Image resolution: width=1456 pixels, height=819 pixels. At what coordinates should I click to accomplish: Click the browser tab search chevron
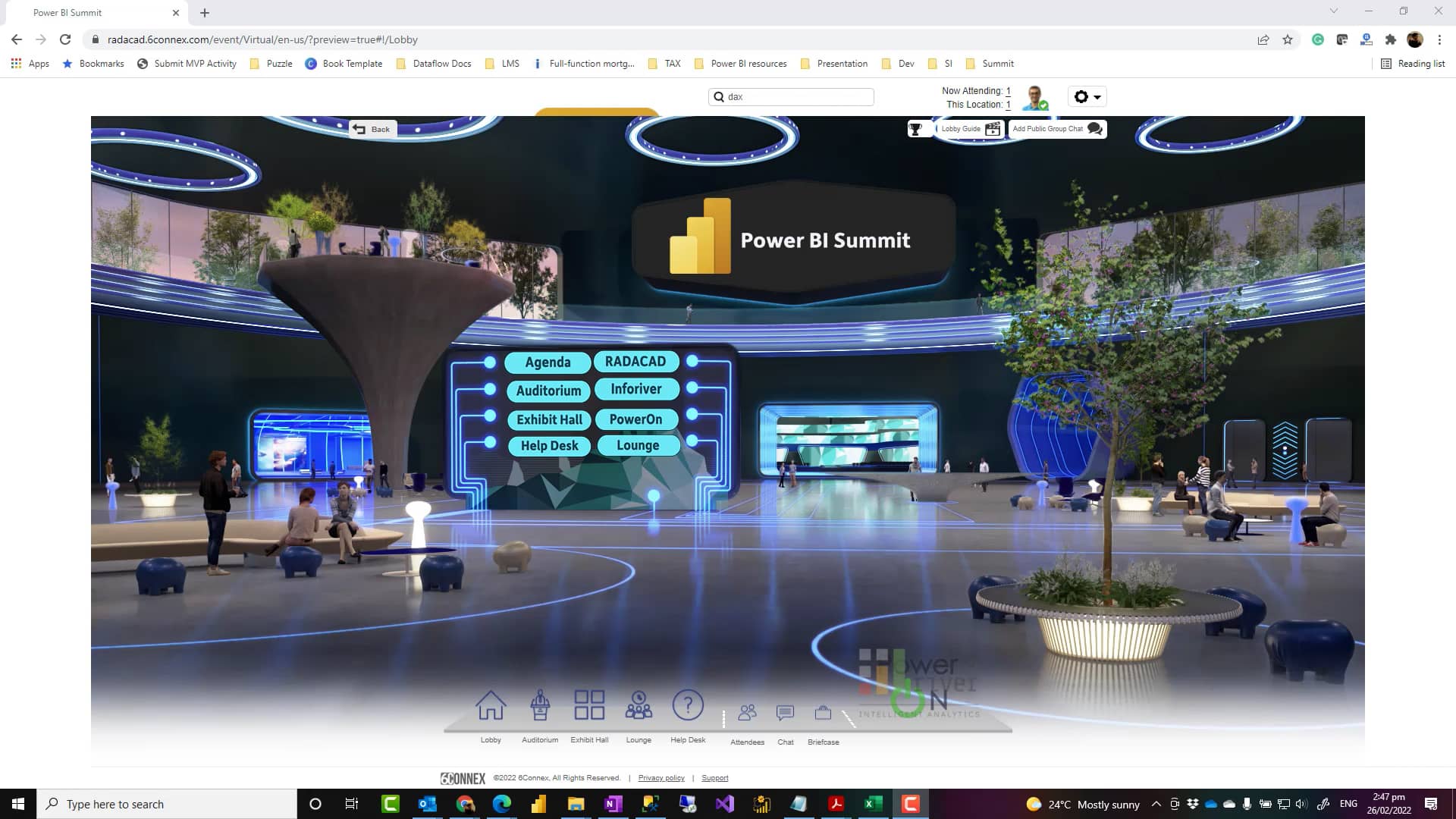[1333, 11]
